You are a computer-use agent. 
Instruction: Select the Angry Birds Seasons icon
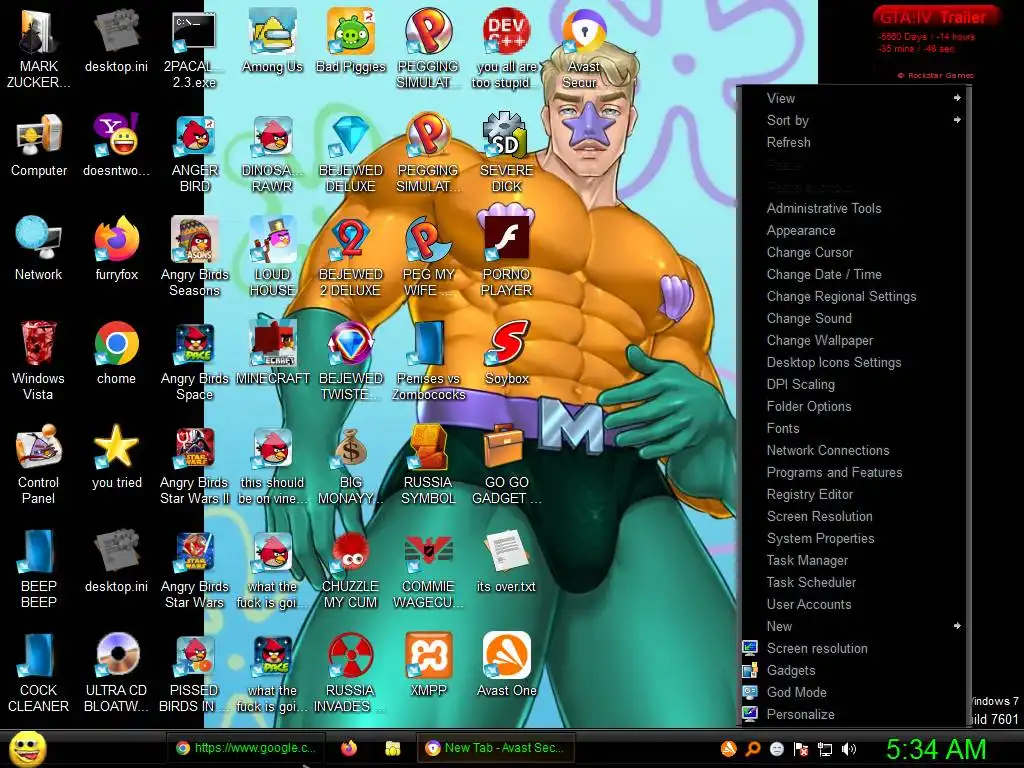pyautogui.click(x=195, y=256)
